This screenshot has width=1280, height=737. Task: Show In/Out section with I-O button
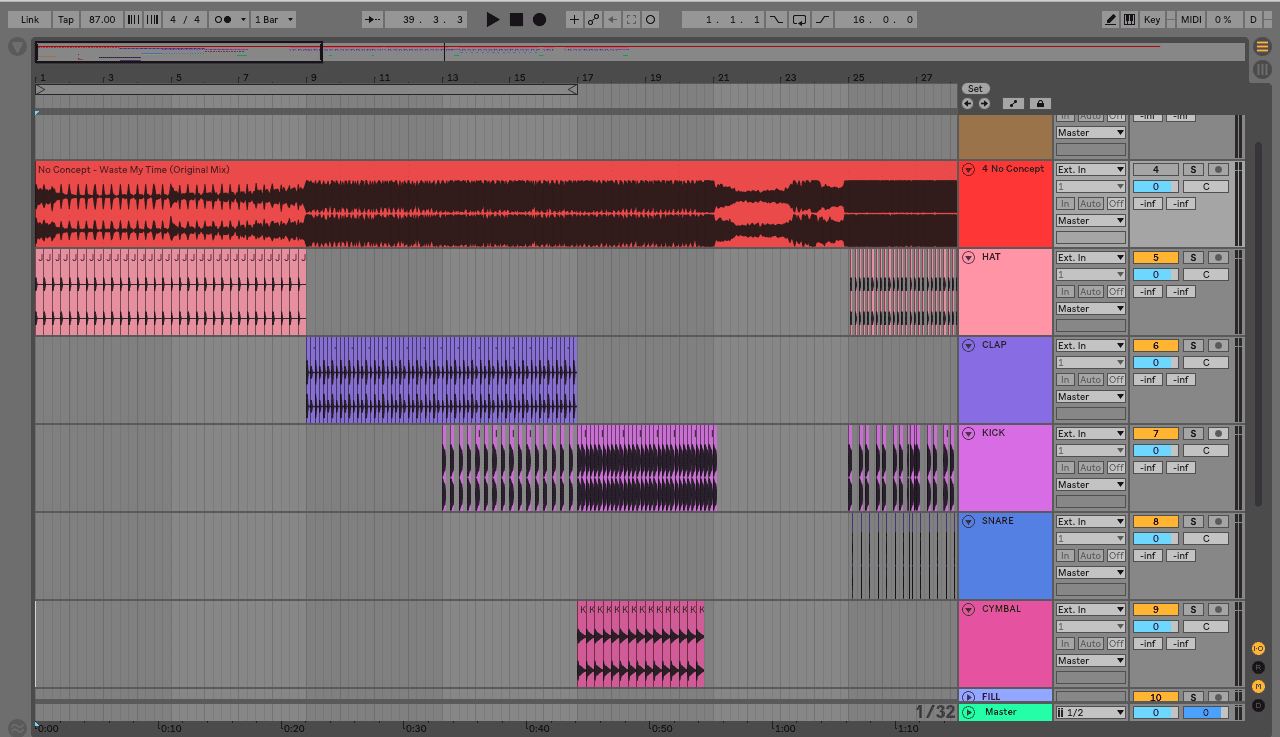(1258, 648)
